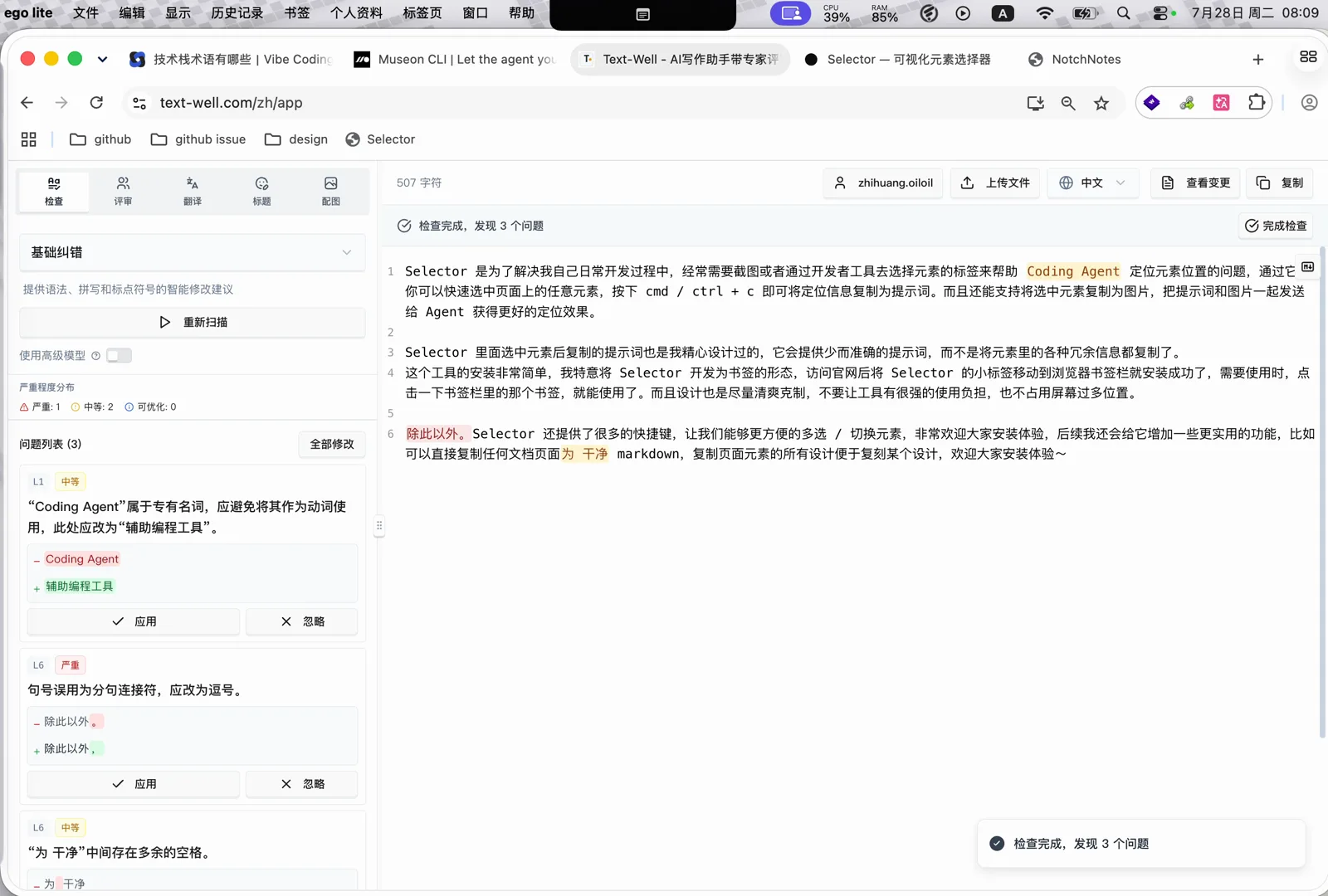Open the 书签 menu
This screenshot has width=1328, height=896.
click(x=296, y=13)
